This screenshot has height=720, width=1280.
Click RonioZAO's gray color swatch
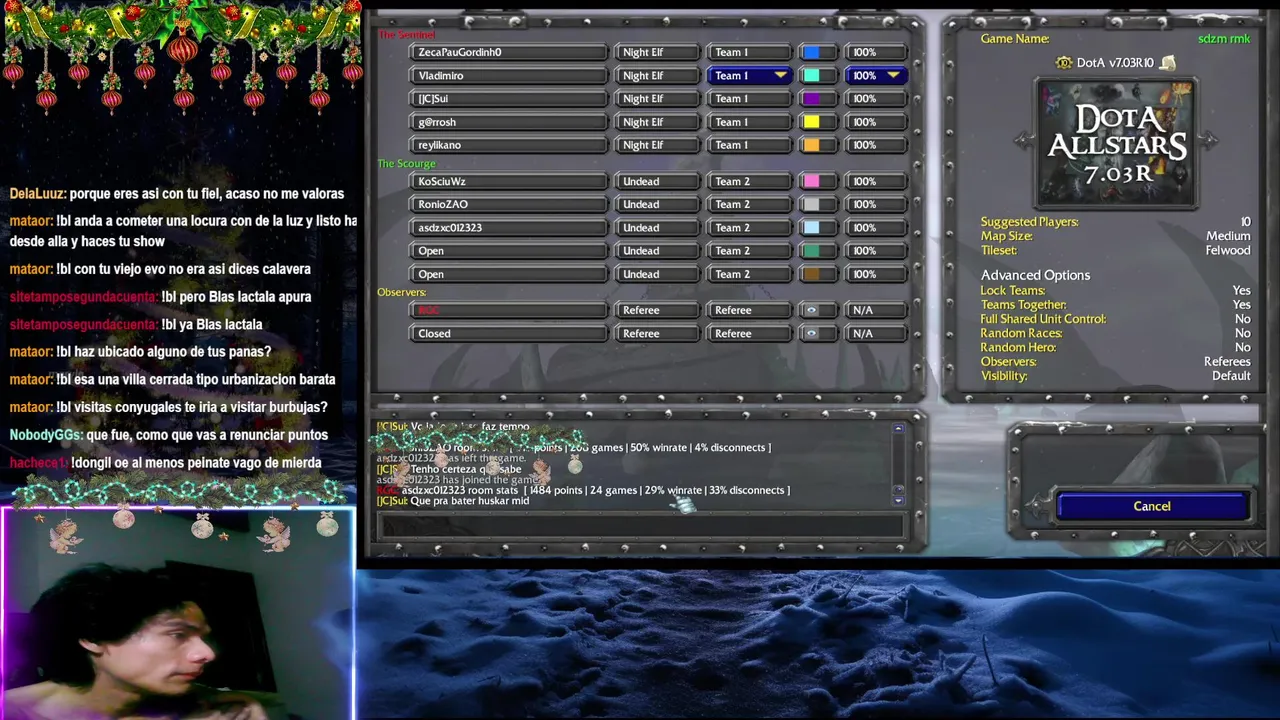pyautogui.click(x=812, y=204)
